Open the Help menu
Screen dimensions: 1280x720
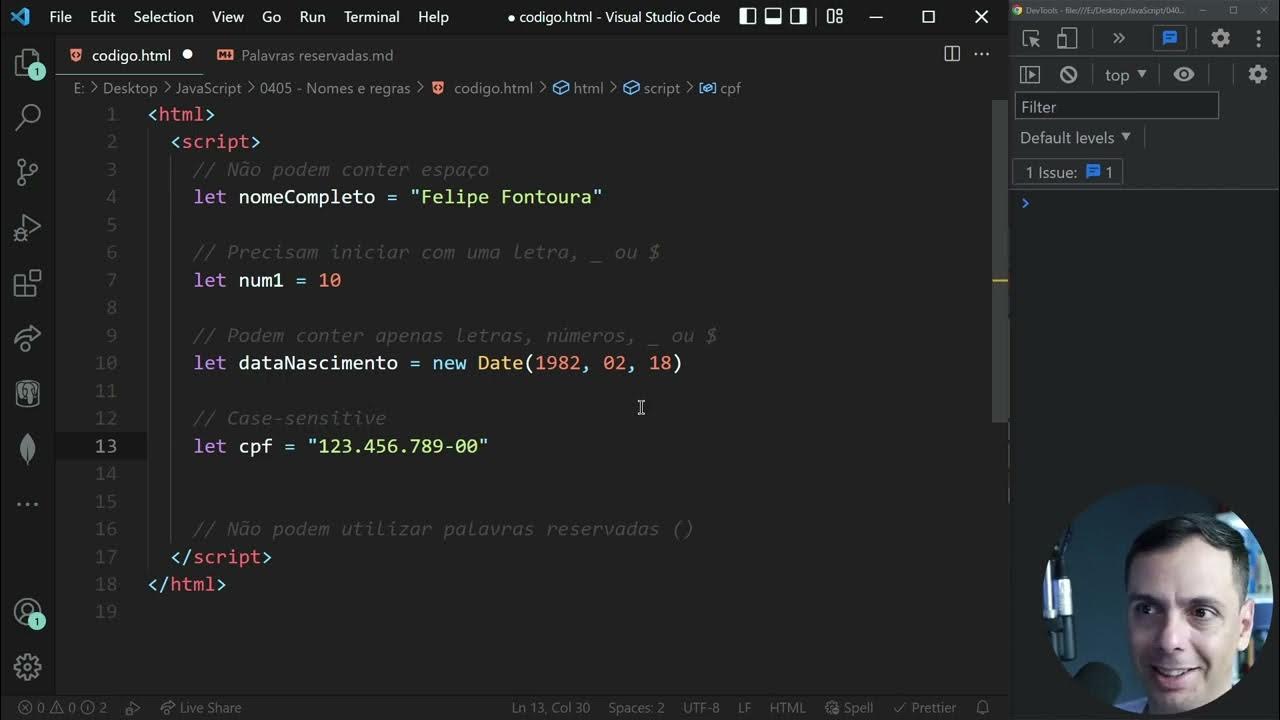433,17
